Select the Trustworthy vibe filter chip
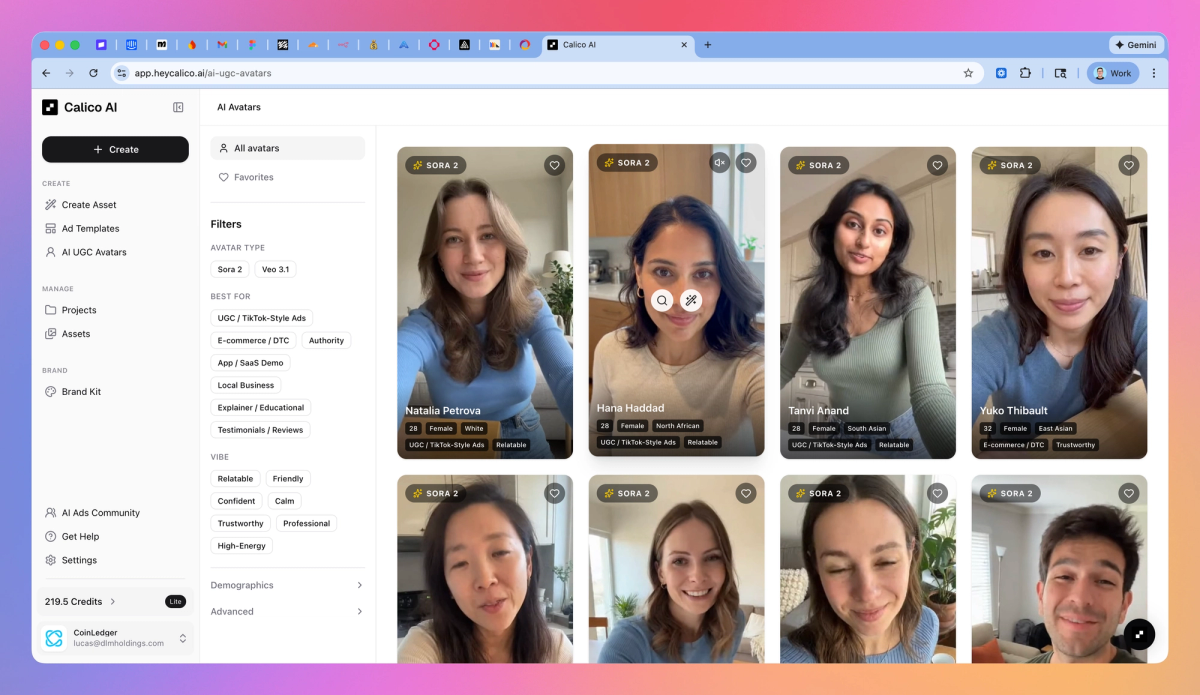The height and width of the screenshot is (695, 1200). 241,524
